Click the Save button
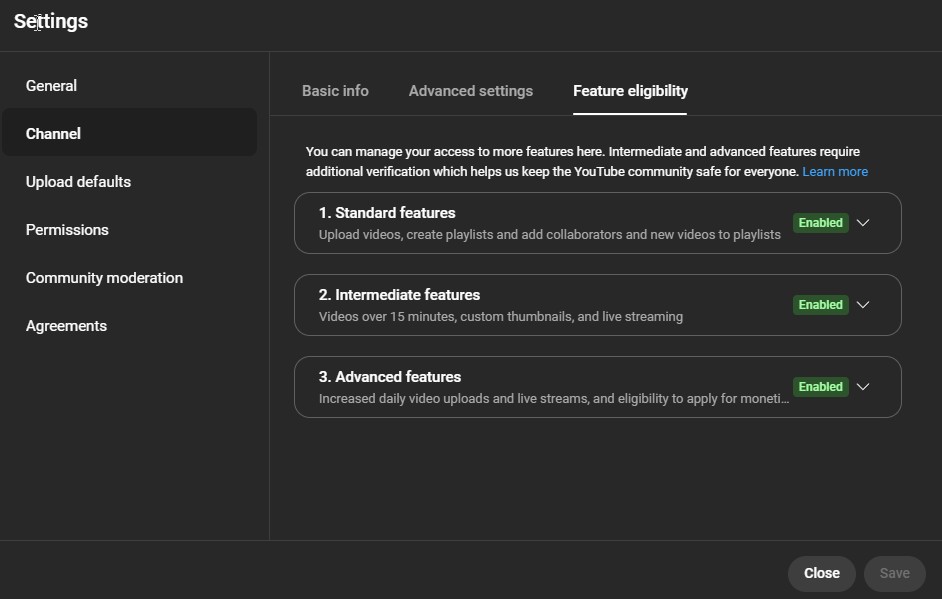Screen dimensions: 942x599 tap(894, 573)
